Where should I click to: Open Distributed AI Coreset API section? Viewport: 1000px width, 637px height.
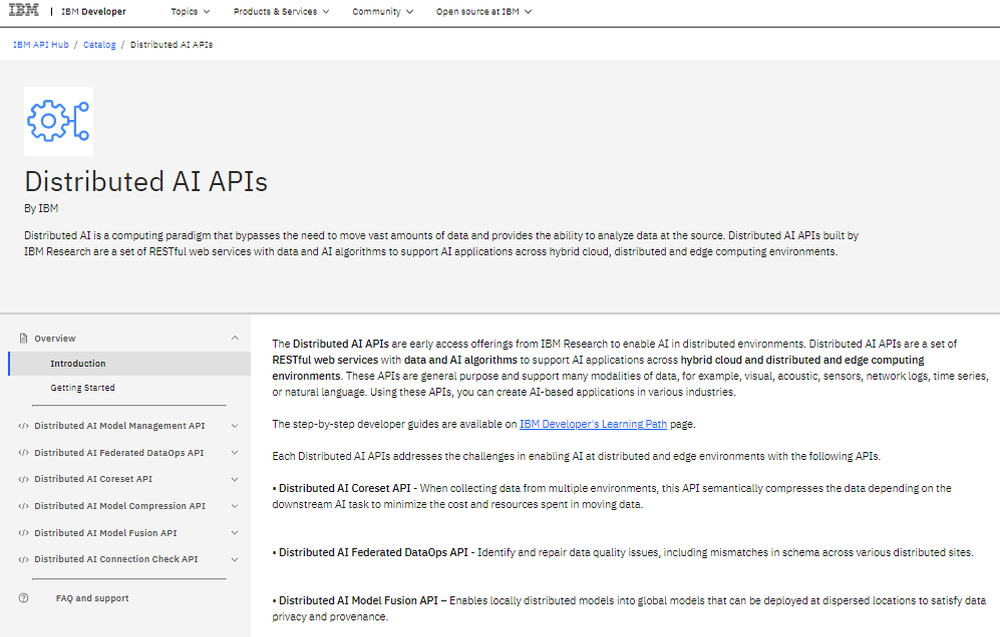(x=93, y=479)
